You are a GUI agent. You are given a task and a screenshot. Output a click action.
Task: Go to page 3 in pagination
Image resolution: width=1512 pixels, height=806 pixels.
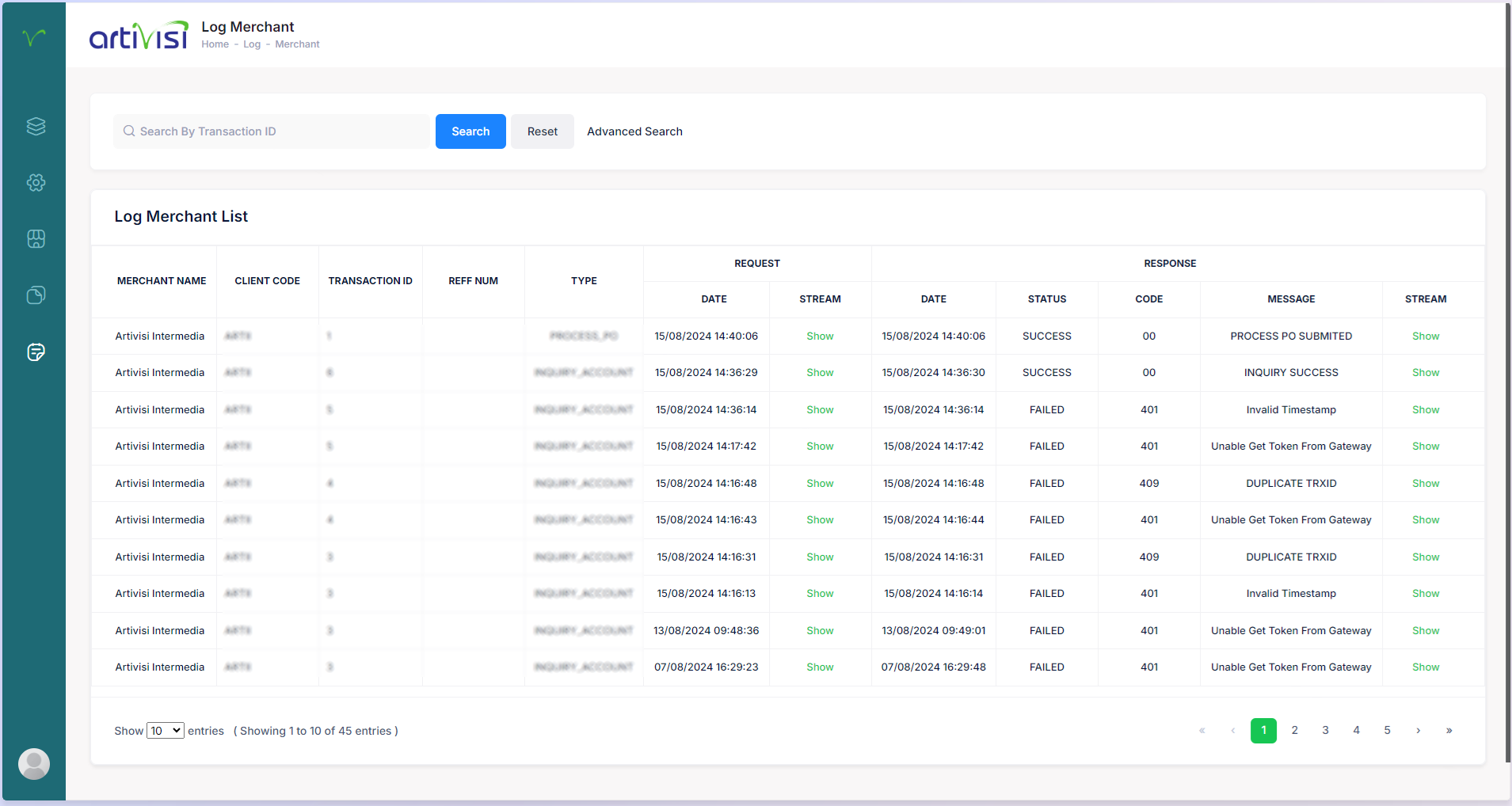(1325, 731)
